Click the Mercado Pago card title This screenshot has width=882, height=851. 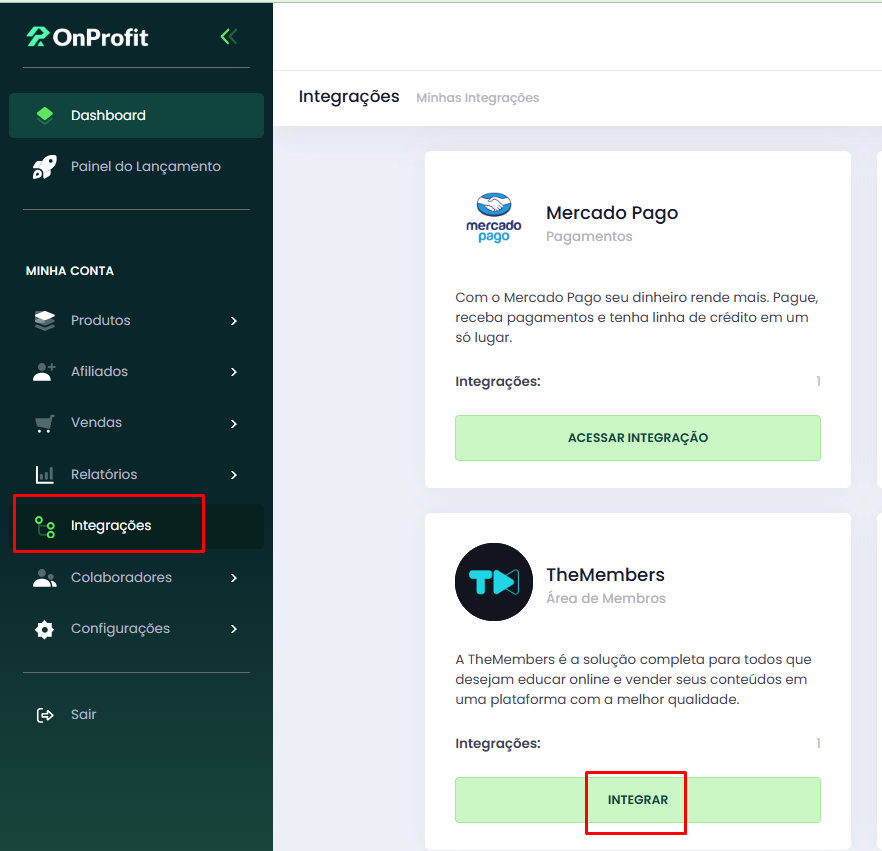pyautogui.click(x=612, y=213)
